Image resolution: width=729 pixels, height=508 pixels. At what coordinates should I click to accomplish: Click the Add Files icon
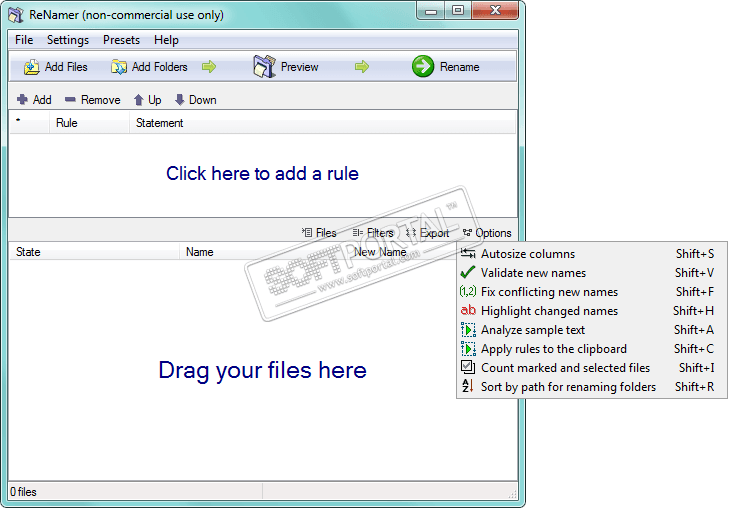32,67
